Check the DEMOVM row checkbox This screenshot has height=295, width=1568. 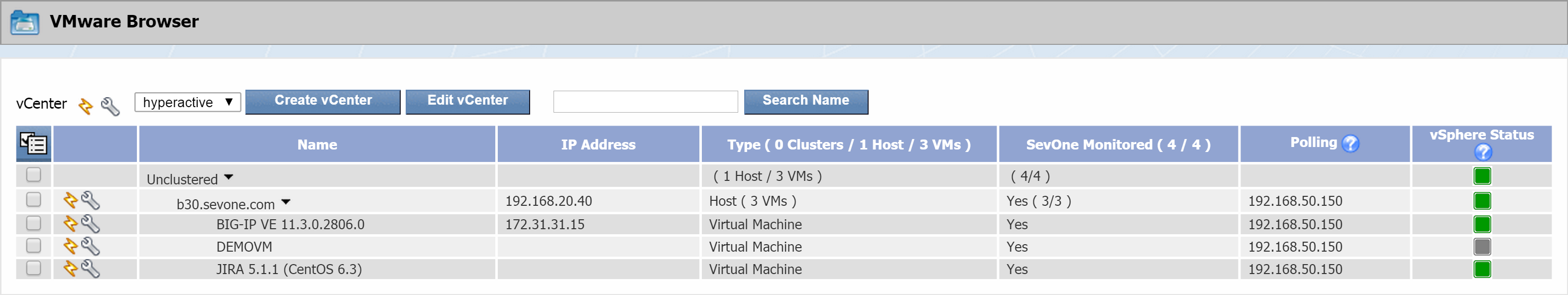coord(33,246)
